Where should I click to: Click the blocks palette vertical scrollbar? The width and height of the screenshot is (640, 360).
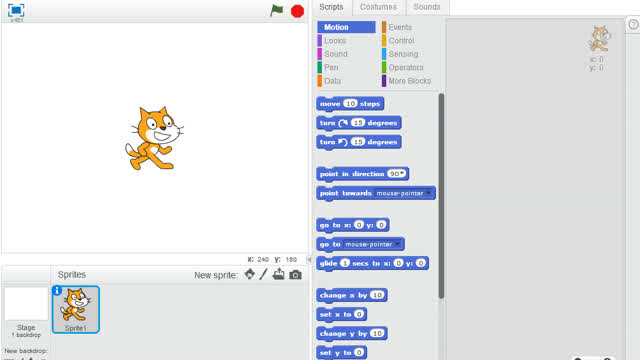pyautogui.click(x=441, y=196)
